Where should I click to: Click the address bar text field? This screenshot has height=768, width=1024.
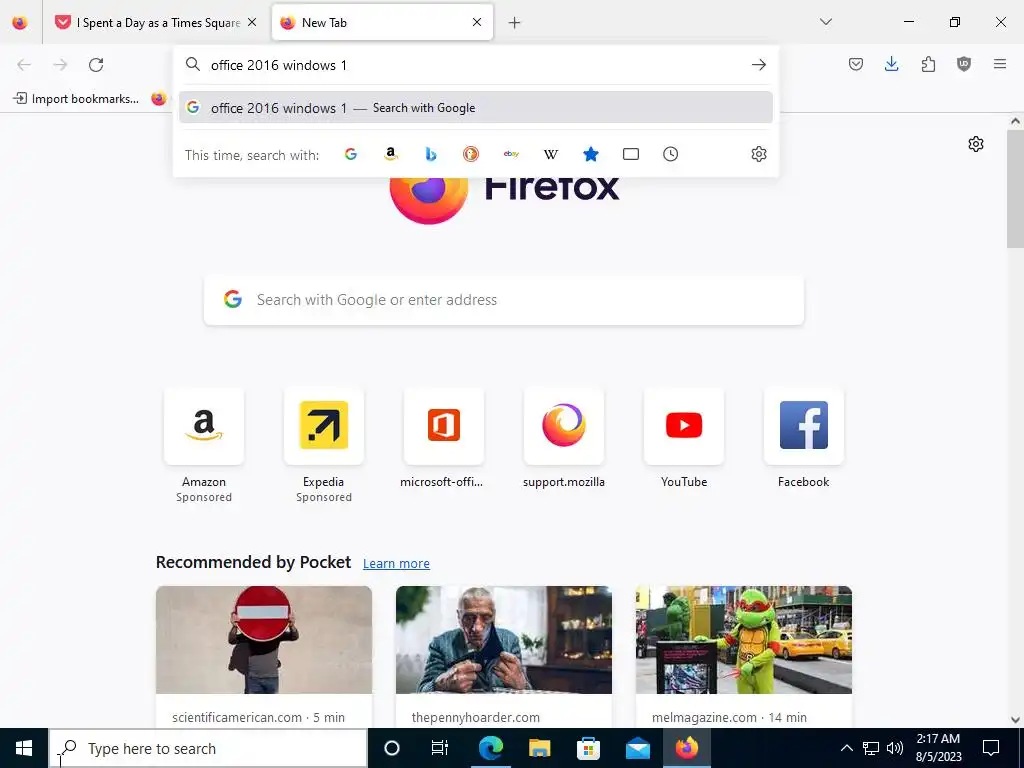(x=475, y=65)
